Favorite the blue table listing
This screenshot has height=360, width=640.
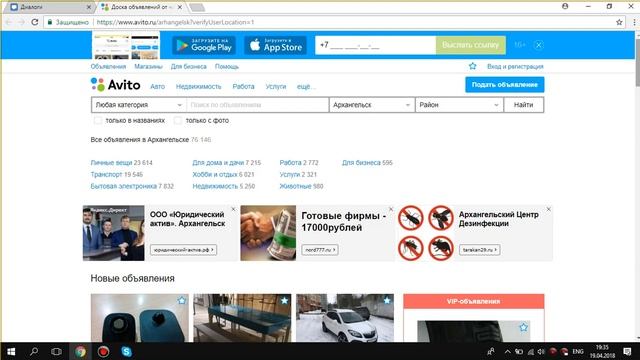[284, 301]
